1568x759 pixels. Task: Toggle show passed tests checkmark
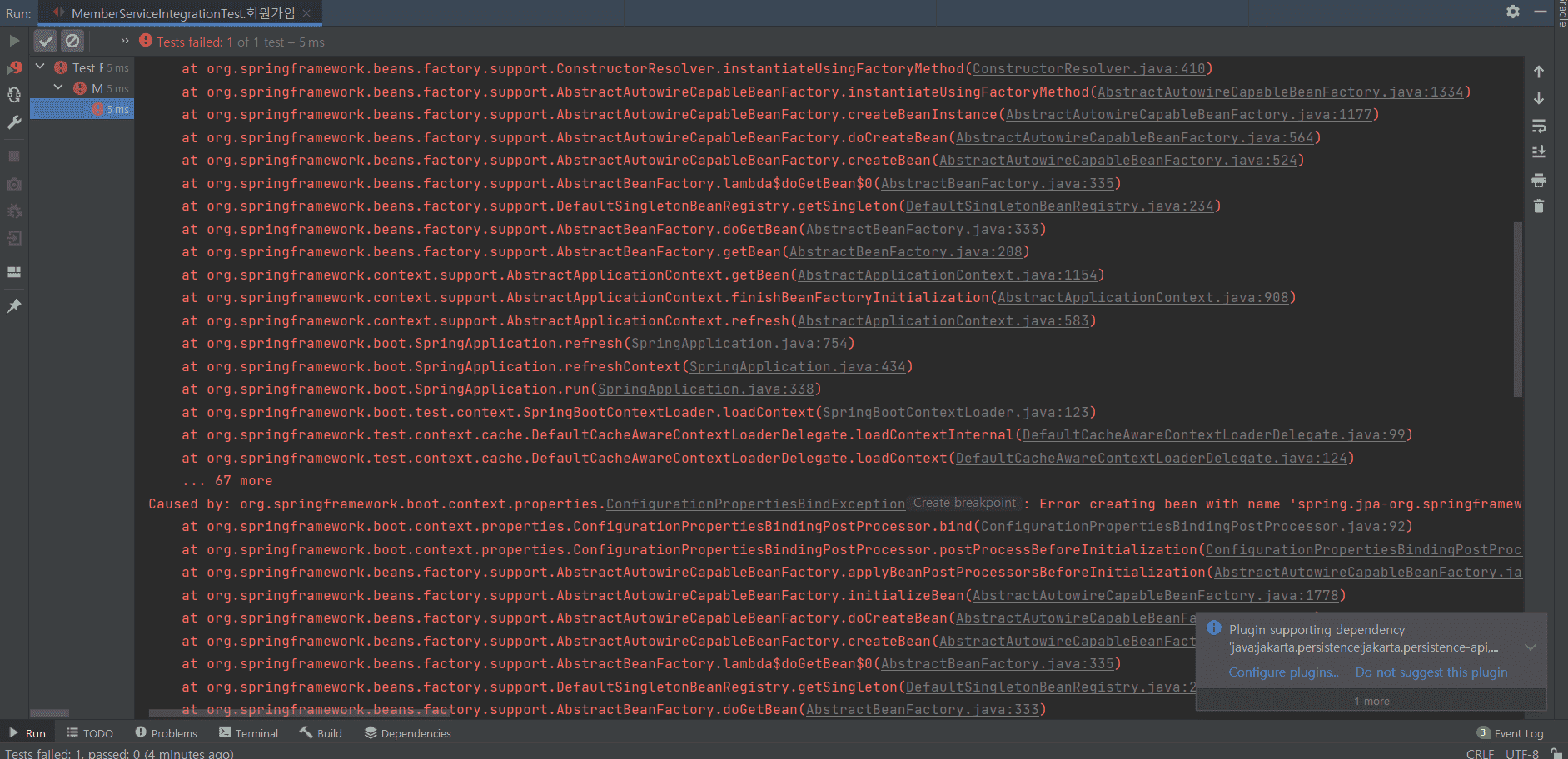(x=46, y=41)
